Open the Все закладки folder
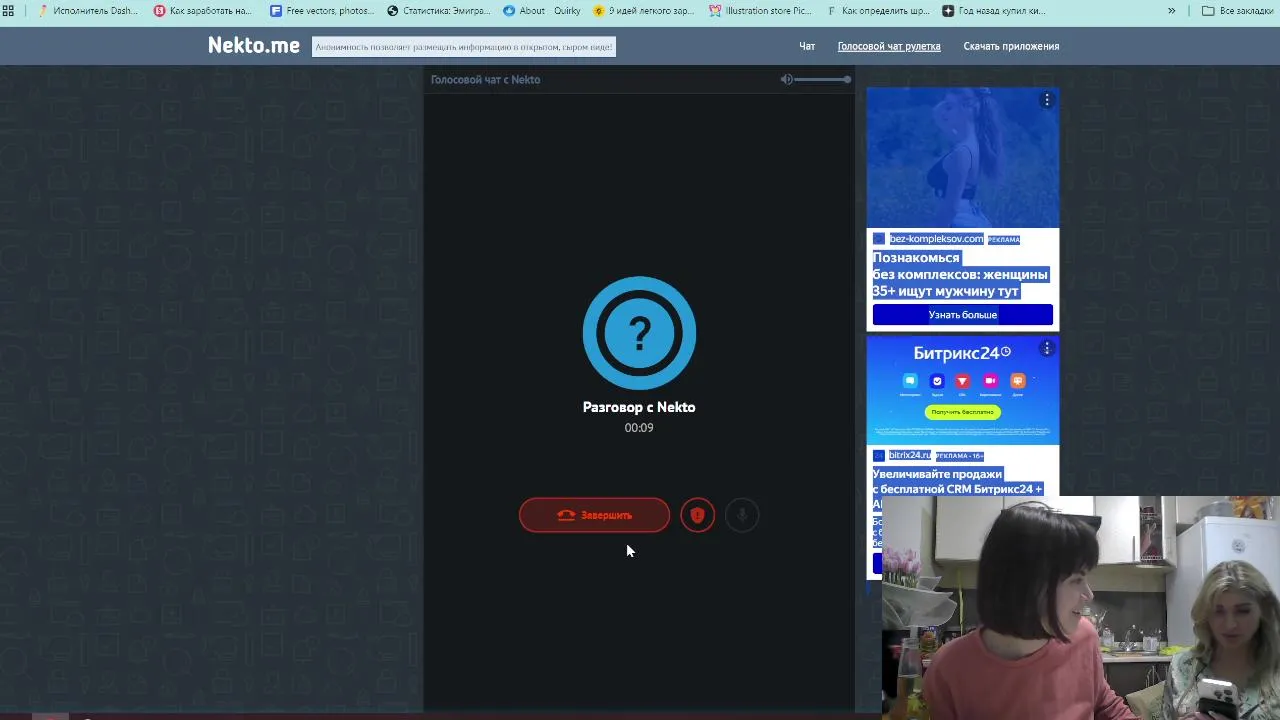Screen dimensions: 1280x720 coord(1238,11)
